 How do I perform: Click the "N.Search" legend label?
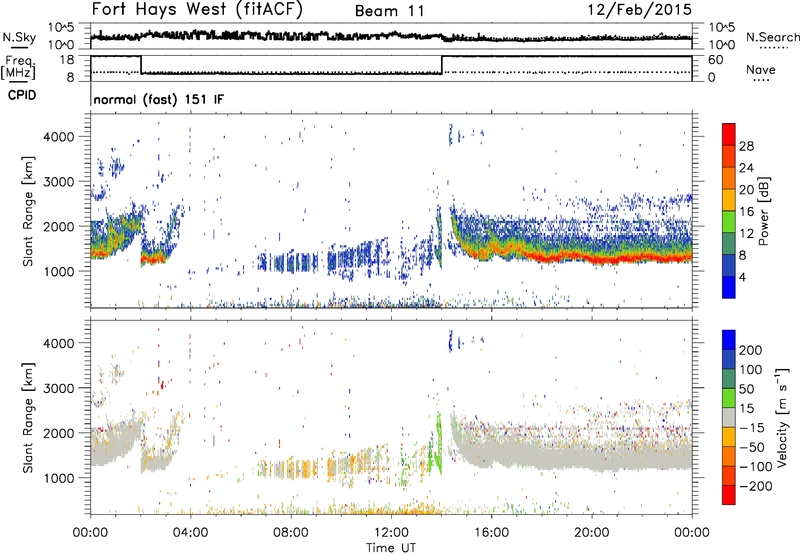tap(772, 37)
